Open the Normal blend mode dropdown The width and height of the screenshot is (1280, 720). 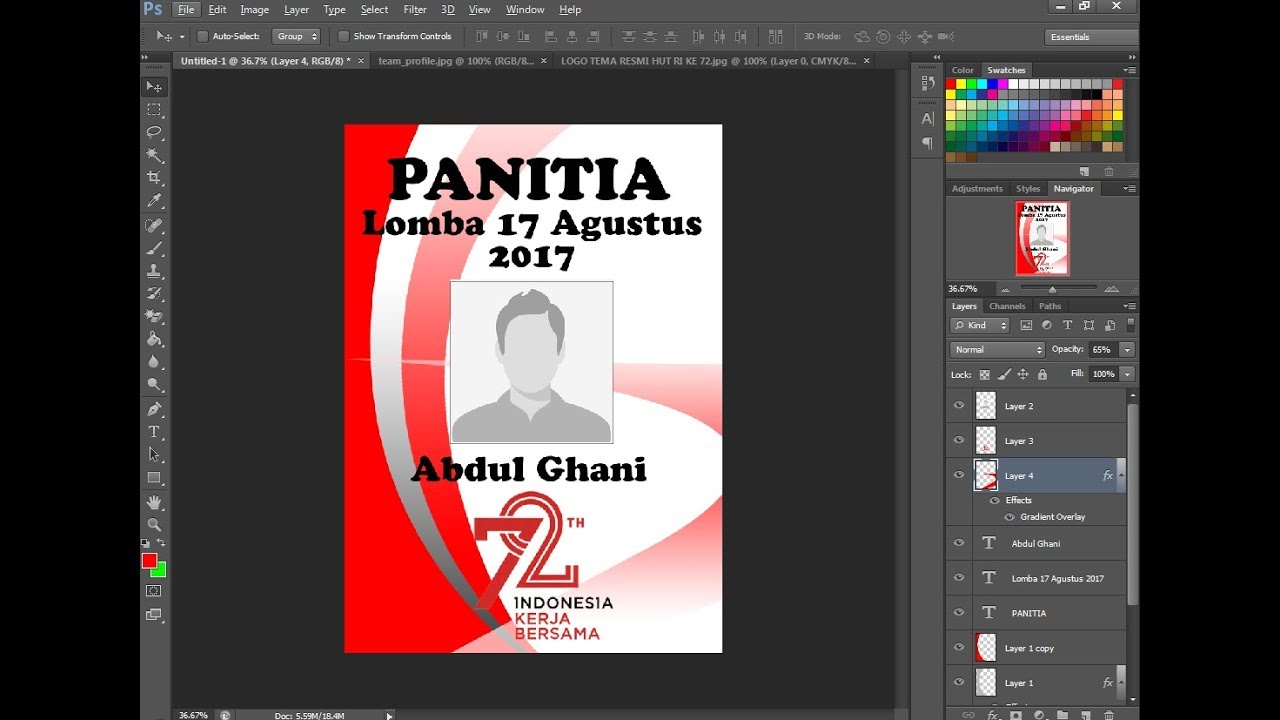coord(997,350)
